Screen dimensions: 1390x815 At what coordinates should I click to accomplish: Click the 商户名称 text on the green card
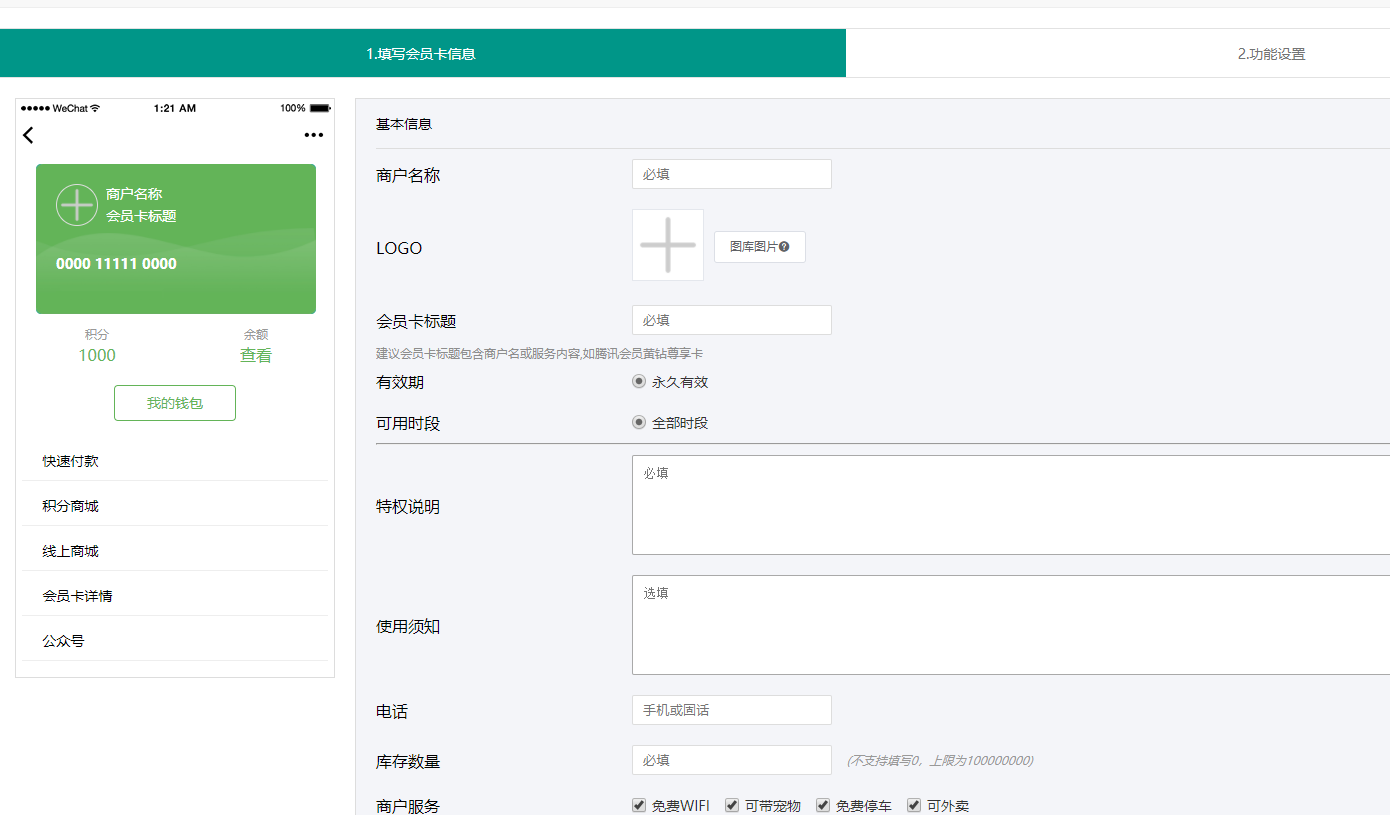tap(134, 194)
